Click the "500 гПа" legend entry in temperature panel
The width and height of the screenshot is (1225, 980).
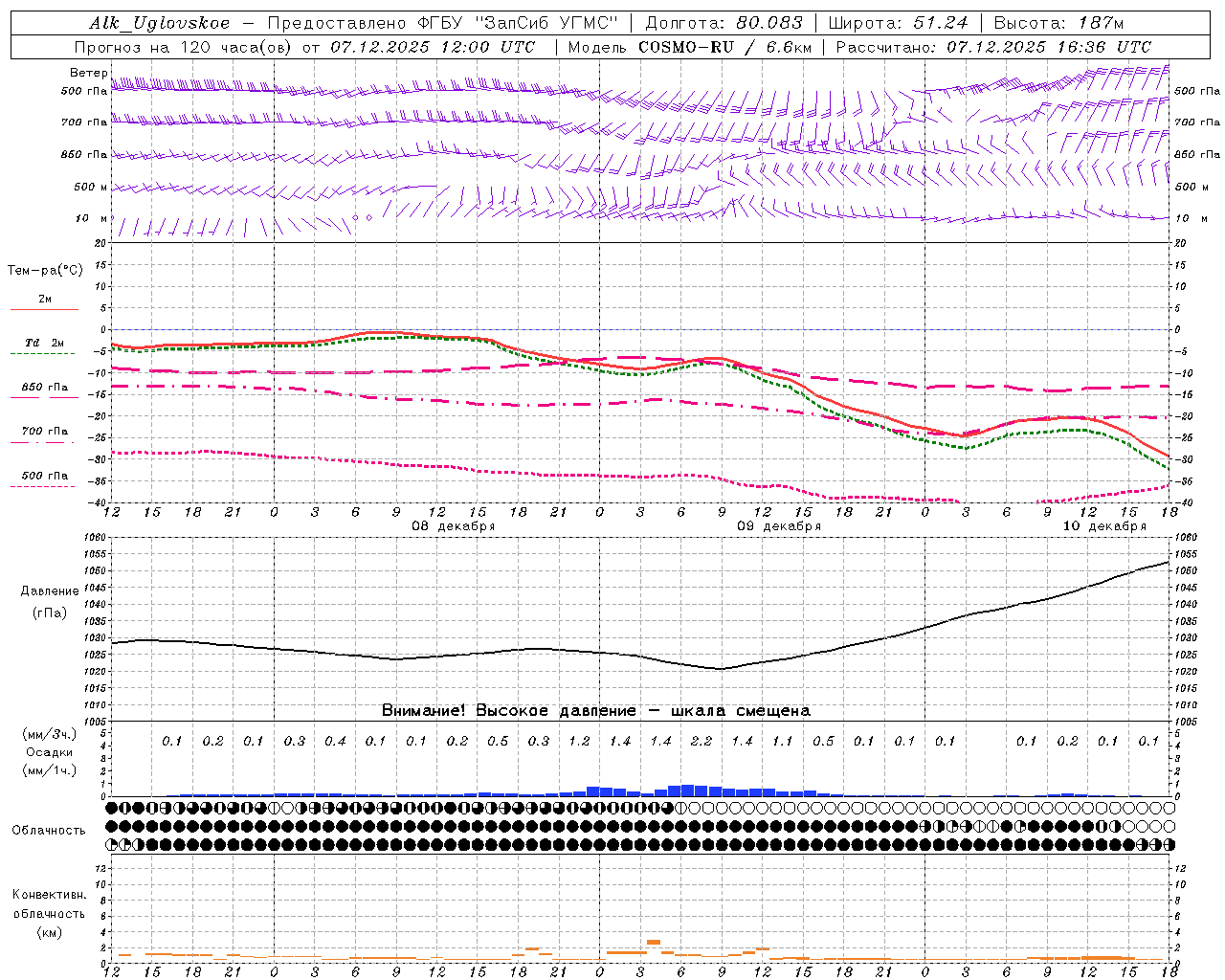click(45, 476)
